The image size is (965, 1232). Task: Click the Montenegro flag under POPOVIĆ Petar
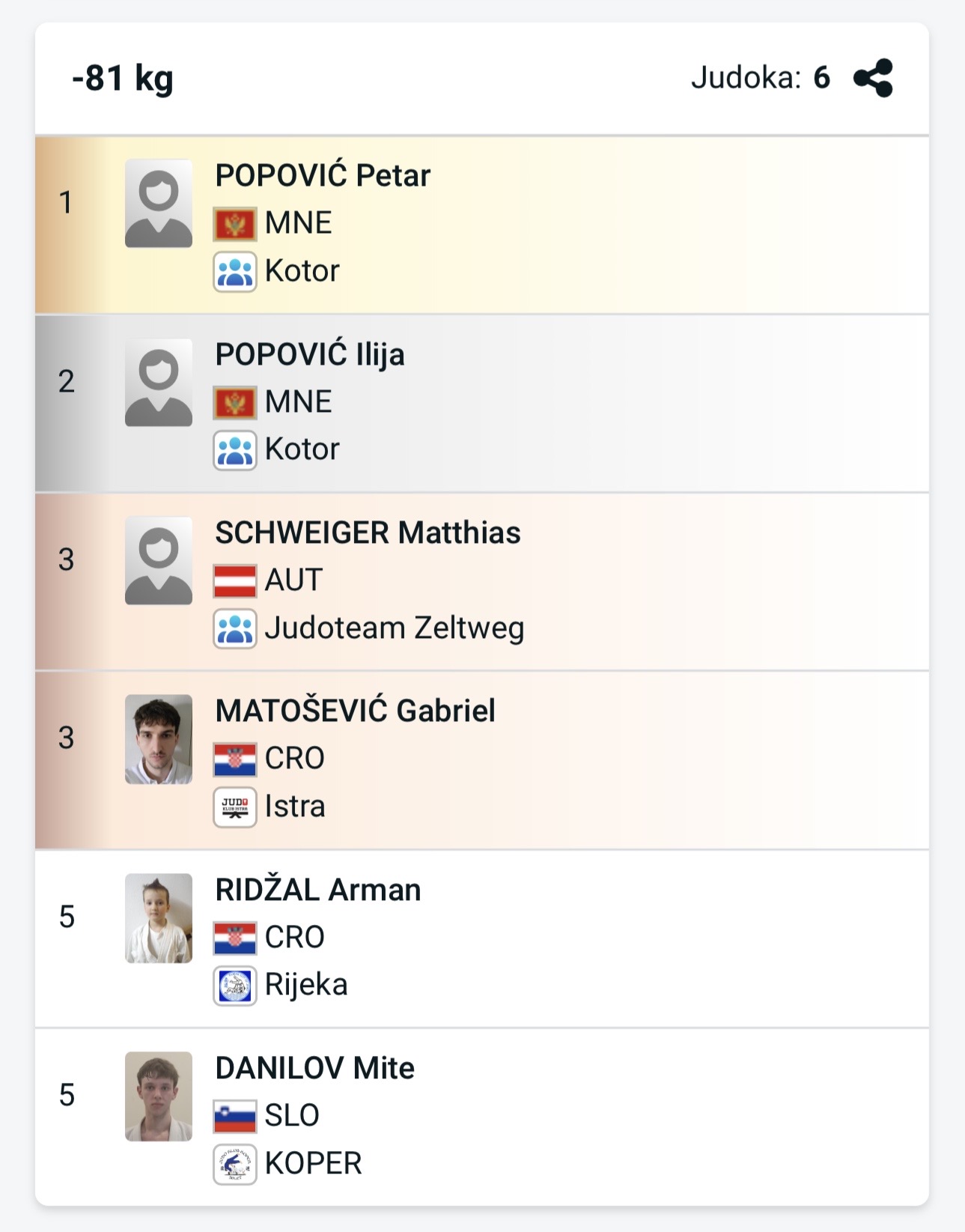point(235,224)
